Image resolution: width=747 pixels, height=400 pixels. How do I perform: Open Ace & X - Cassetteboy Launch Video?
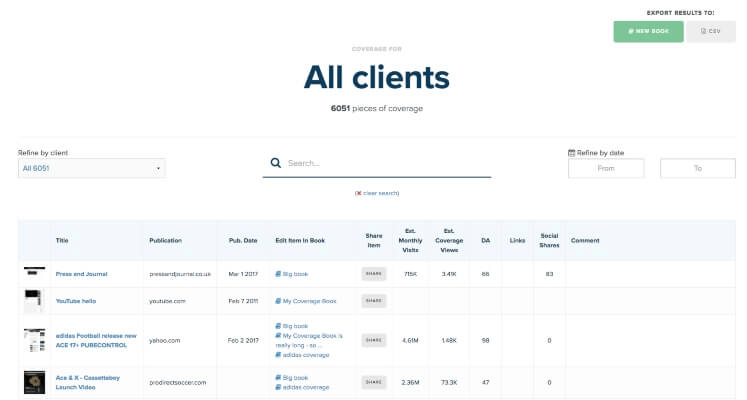[88, 382]
